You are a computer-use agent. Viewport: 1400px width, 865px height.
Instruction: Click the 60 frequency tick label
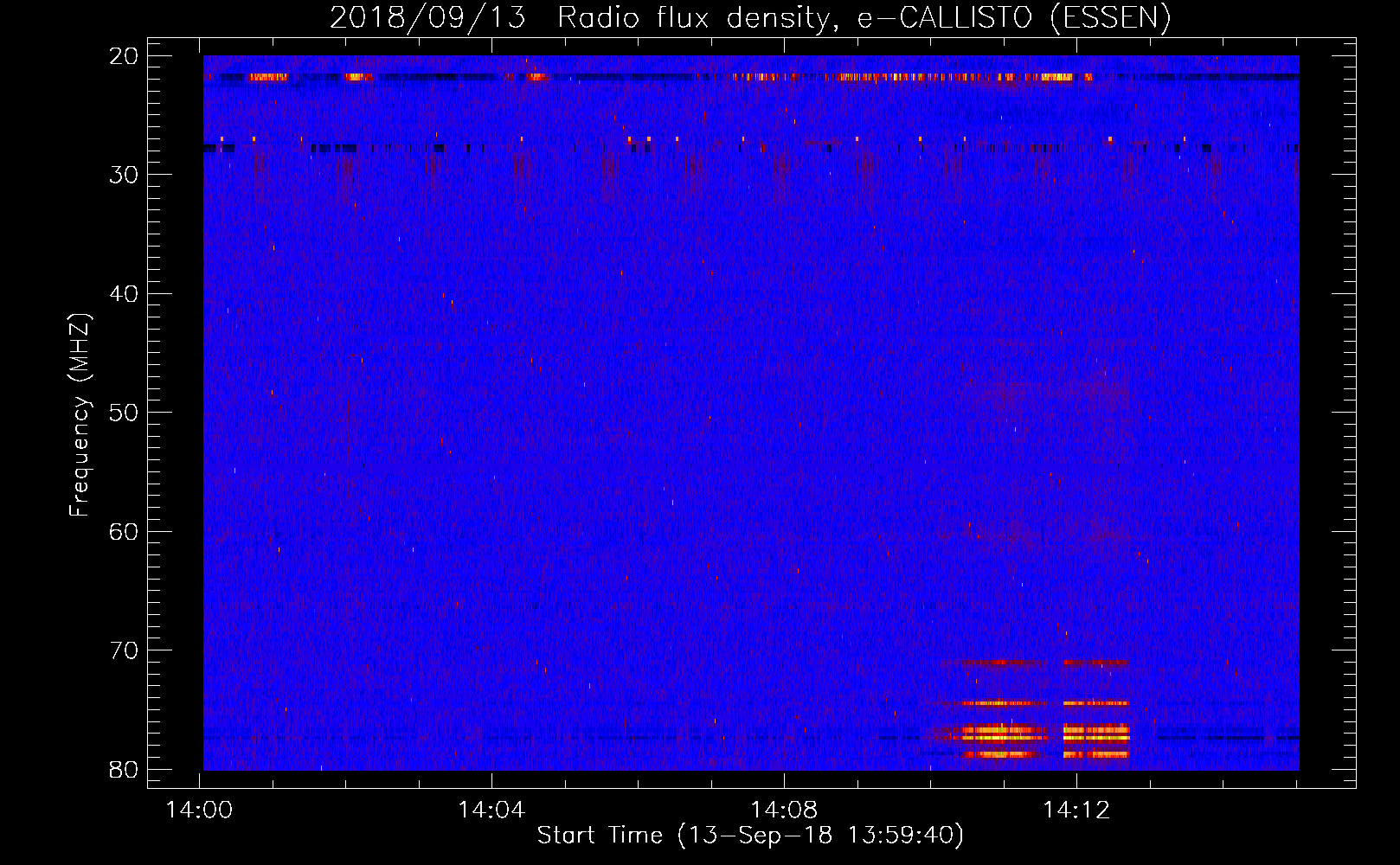pos(125,531)
